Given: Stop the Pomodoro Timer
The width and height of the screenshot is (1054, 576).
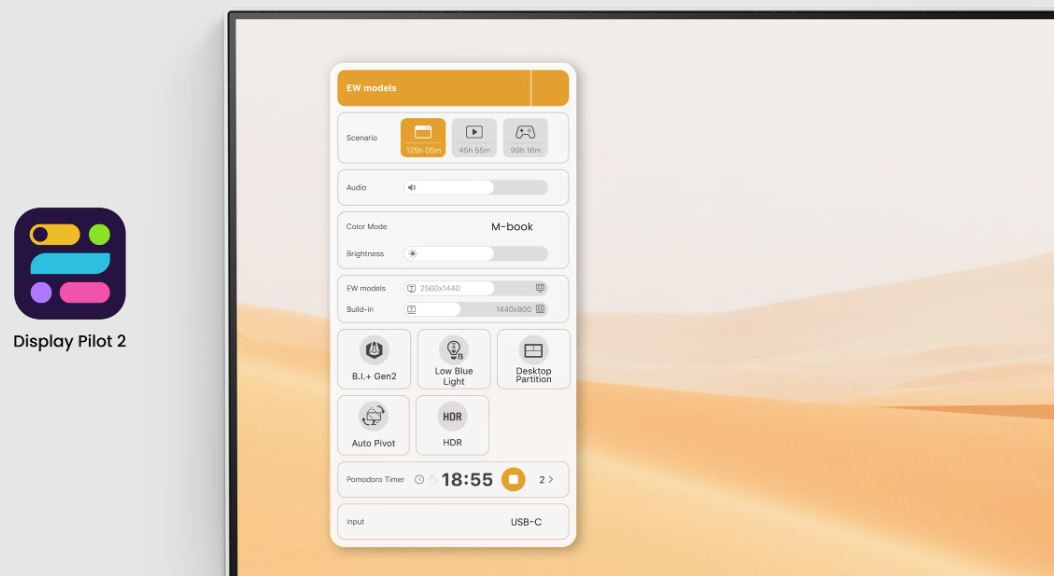Looking at the screenshot, I should pos(514,479).
